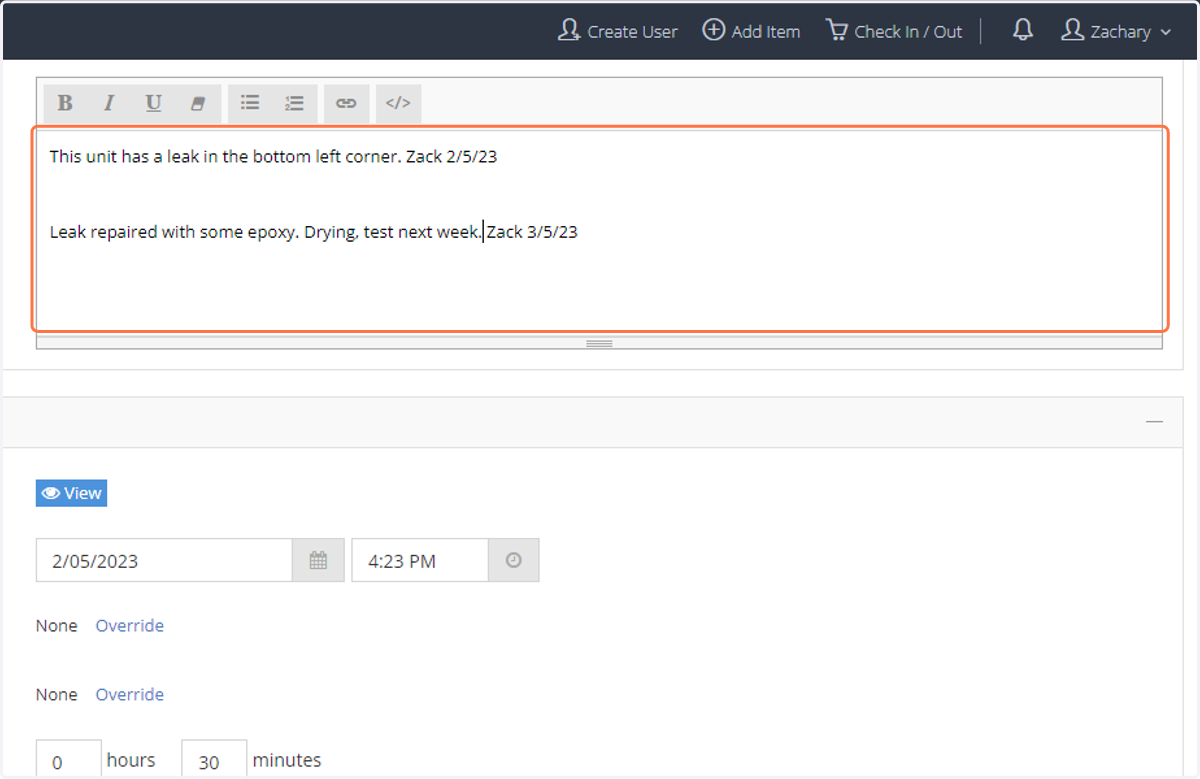Click Create User in top bar
This screenshot has height=779, width=1200.
click(x=618, y=31)
